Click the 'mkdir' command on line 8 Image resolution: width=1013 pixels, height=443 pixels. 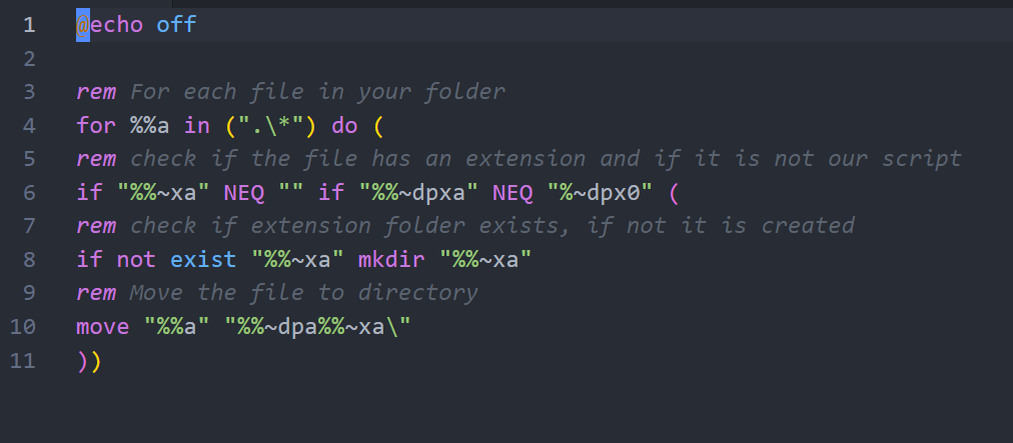392,260
